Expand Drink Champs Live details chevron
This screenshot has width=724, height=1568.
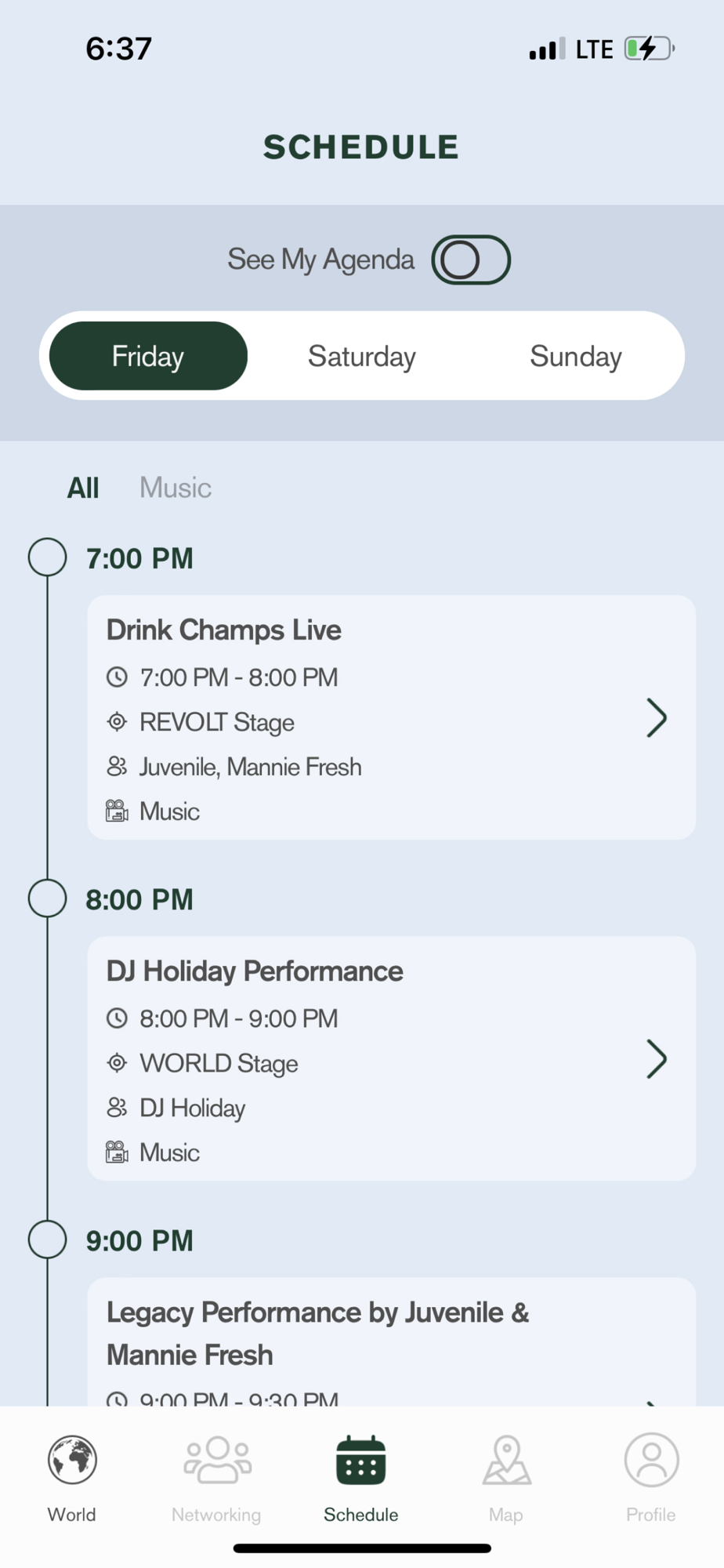click(656, 717)
